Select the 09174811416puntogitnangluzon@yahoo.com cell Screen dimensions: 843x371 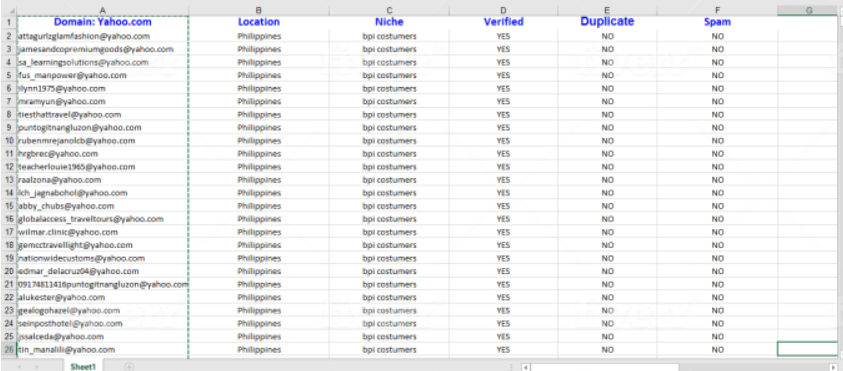tap(103, 284)
